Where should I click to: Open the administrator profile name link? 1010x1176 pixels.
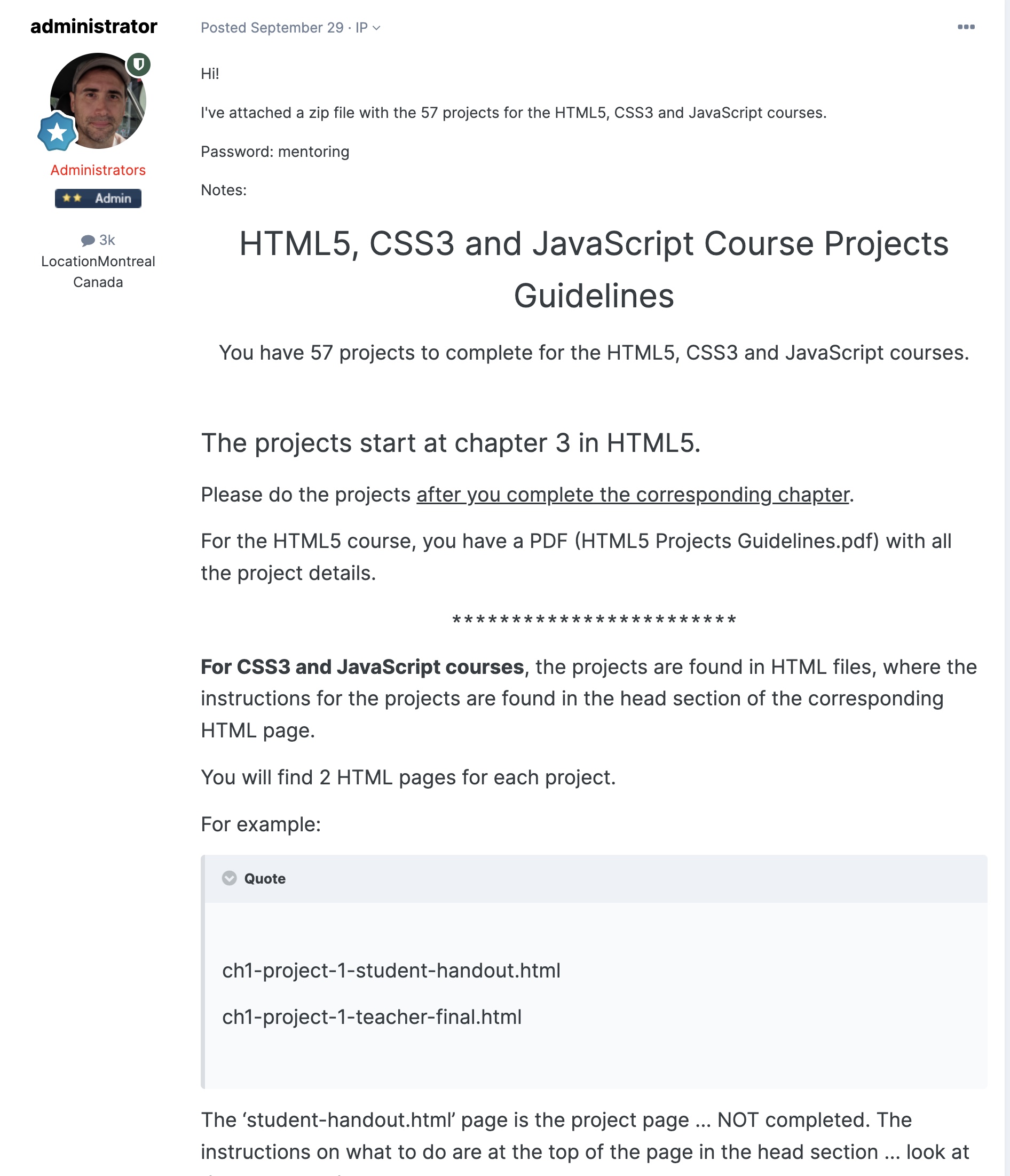[x=93, y=27]
